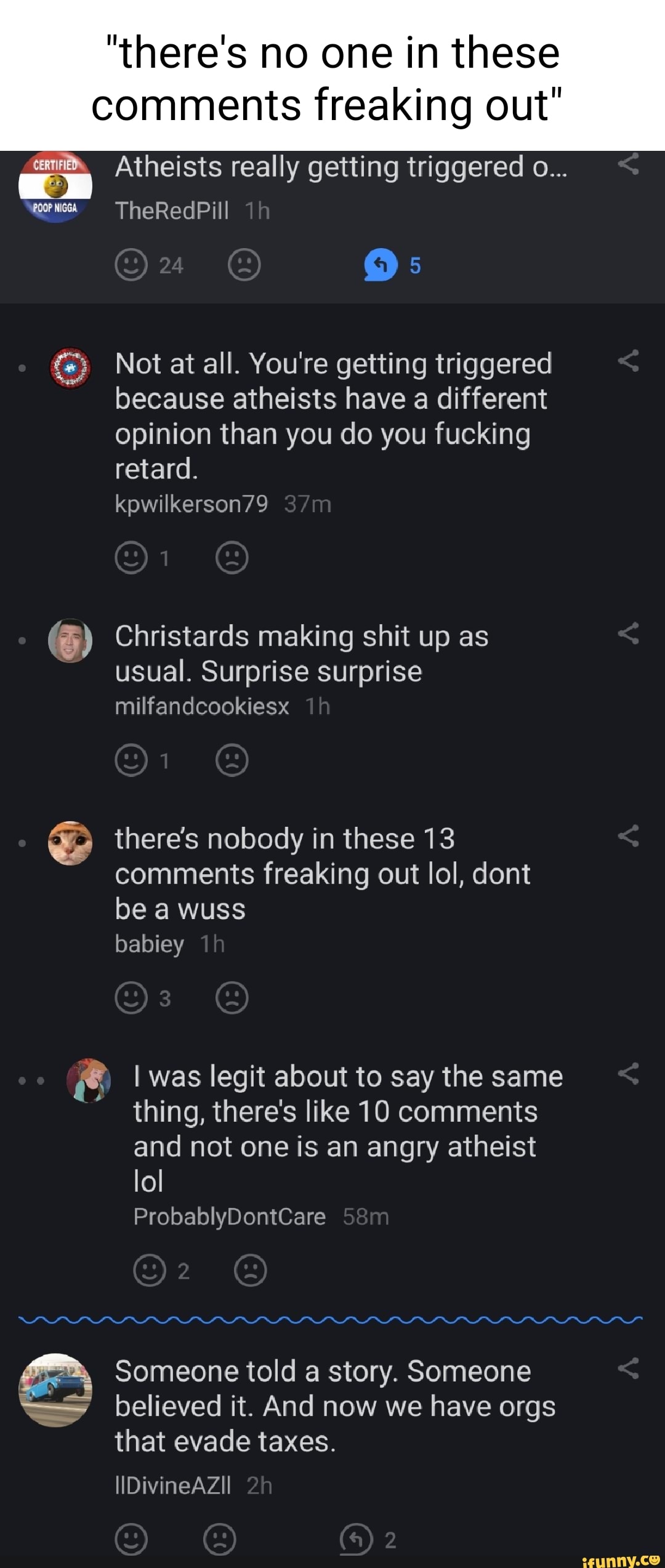Open the kpwilkerson79 username link
The width and height of the screenshot is (665, 1568).
(191, 504)
